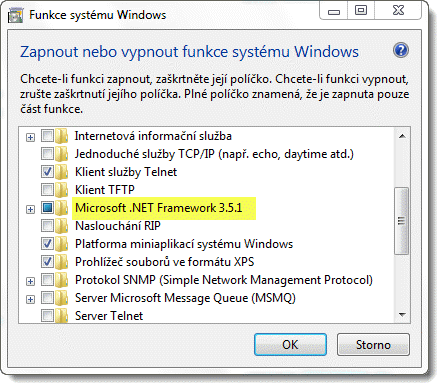Click the folder icon beside Server Telnet
444x390 pixels.
pyautogui.click(x=62, y=315)
